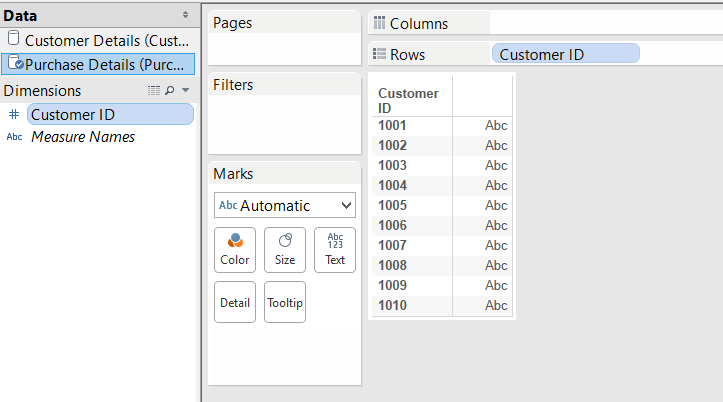Click the Columns shelf icon

[379, 22]
